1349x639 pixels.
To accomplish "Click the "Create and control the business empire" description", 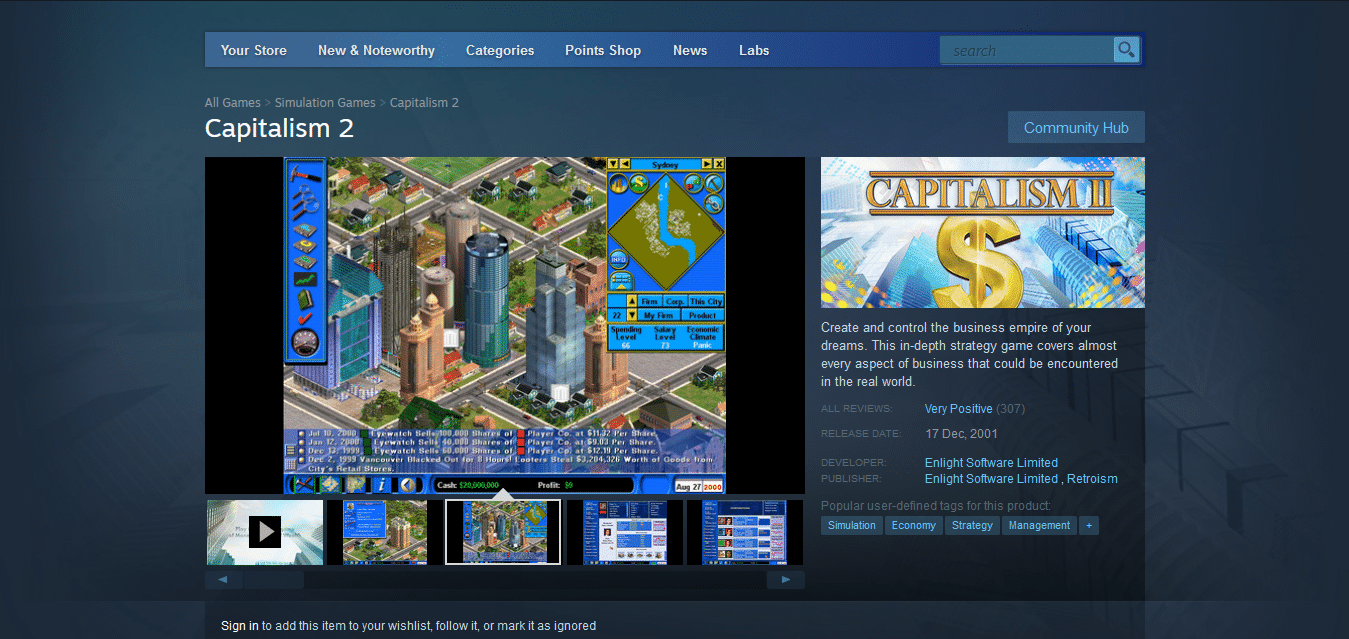I will [970, 355].
